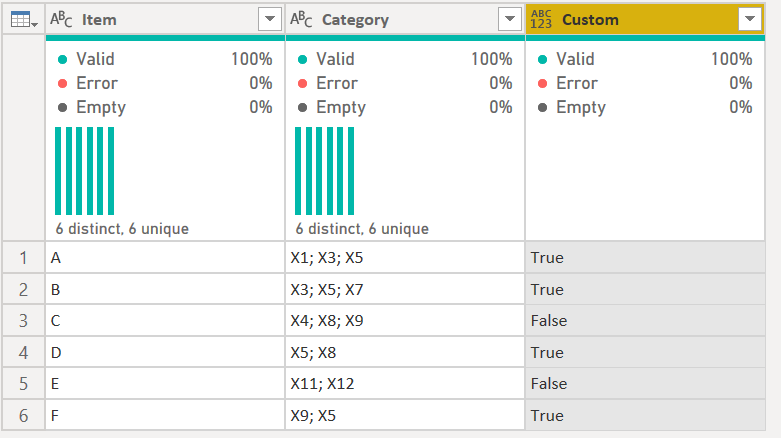
Task: Click Empty 0% in Item column quality
Action: click(165, 107)
